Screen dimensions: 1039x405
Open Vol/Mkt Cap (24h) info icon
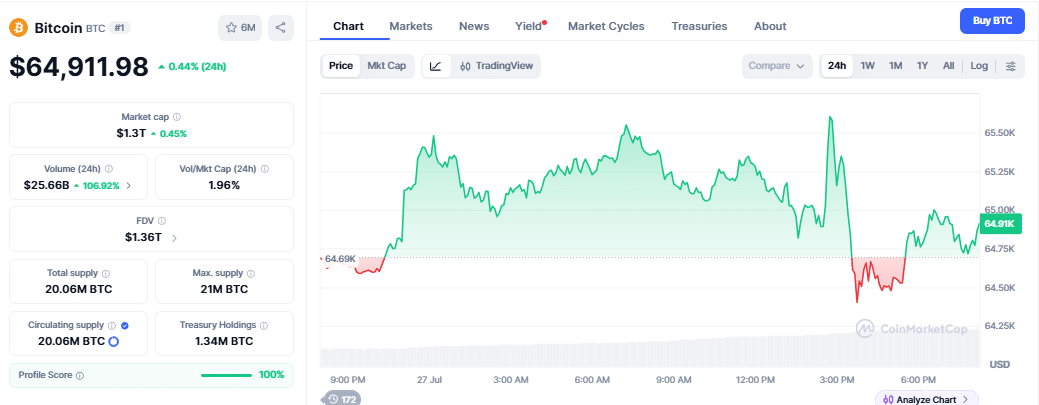[x=264, y=169]
